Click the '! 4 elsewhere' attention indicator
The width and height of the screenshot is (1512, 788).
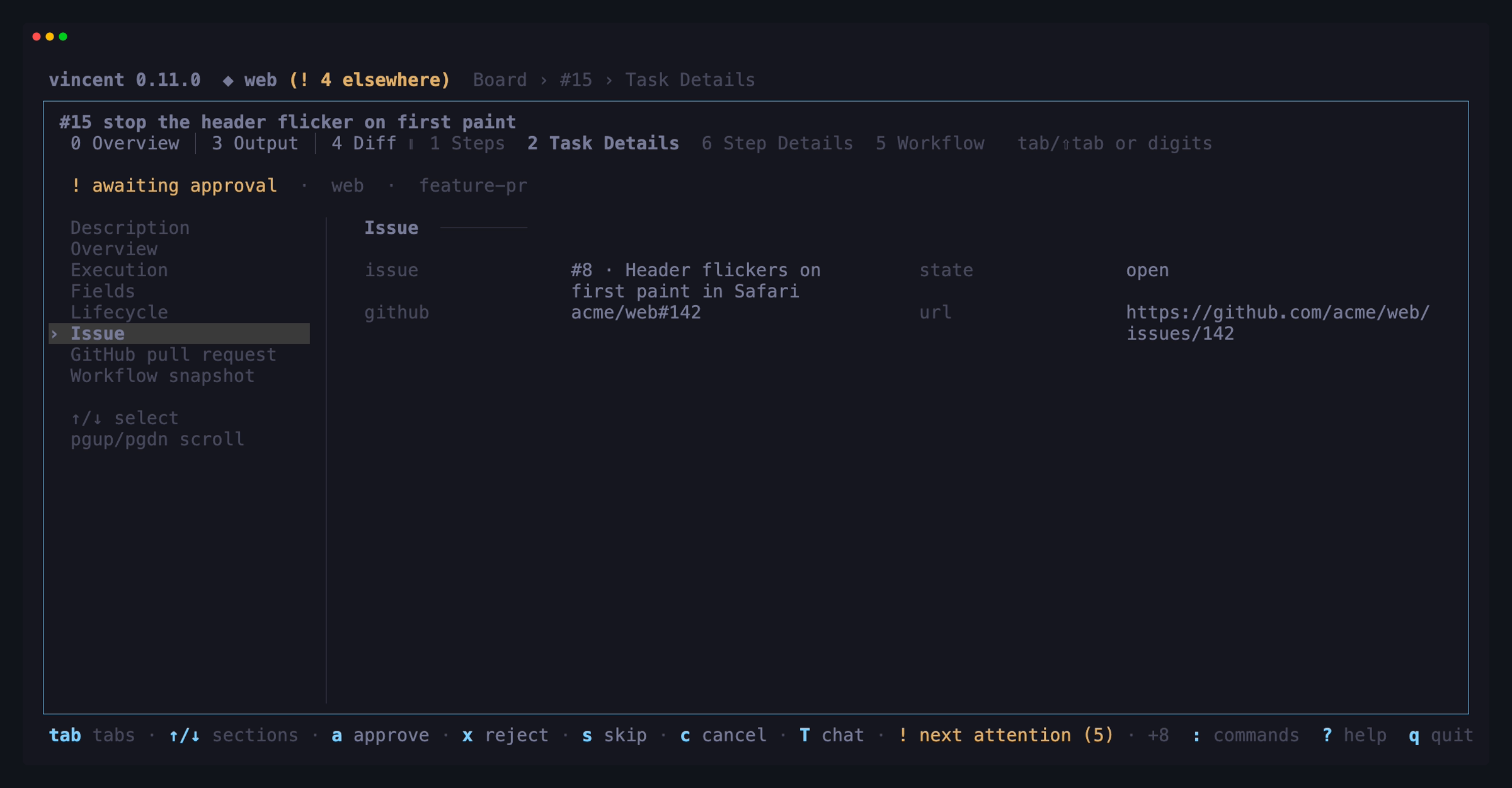click(x=369, y=80)
